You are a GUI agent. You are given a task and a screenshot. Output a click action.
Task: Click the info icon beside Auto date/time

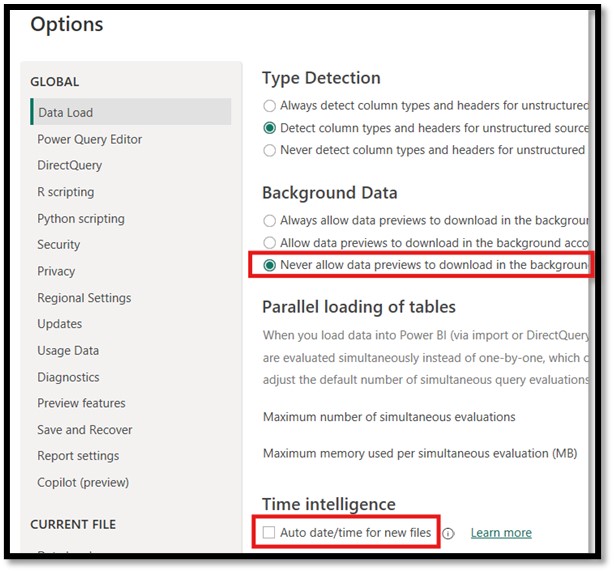pos(448,533)
